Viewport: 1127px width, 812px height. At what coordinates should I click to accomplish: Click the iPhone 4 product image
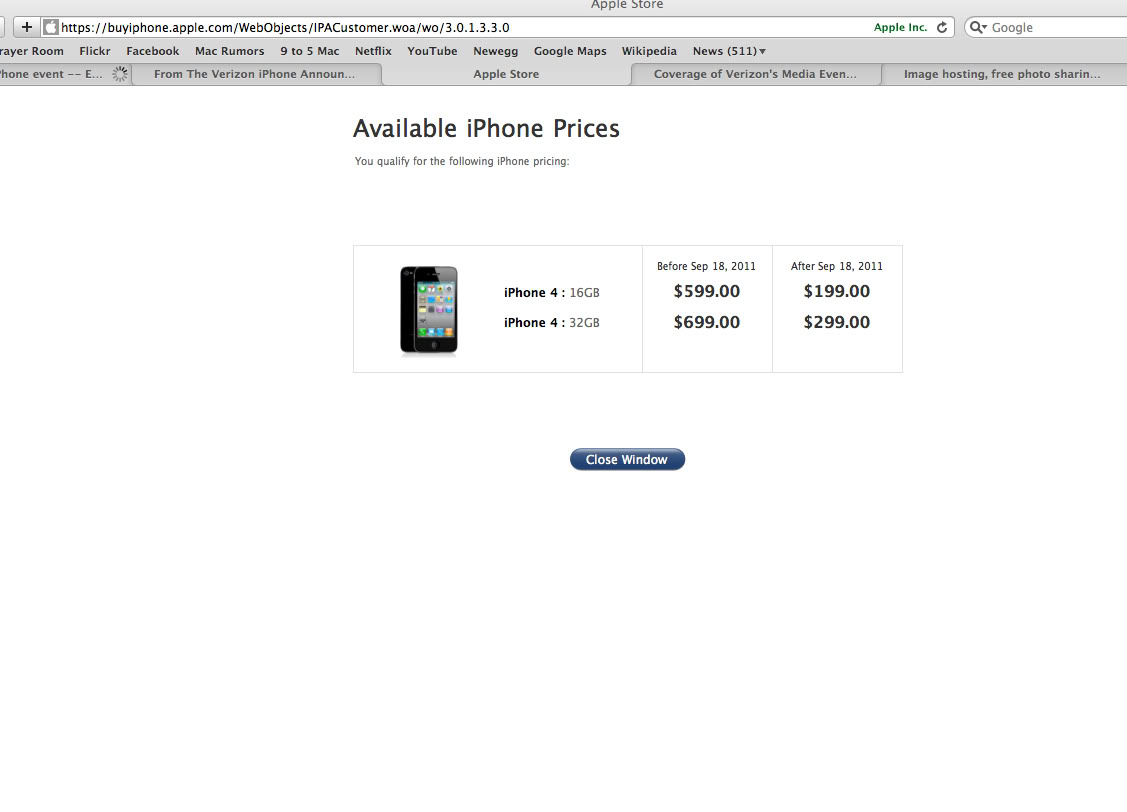click(x=428, y=310)
